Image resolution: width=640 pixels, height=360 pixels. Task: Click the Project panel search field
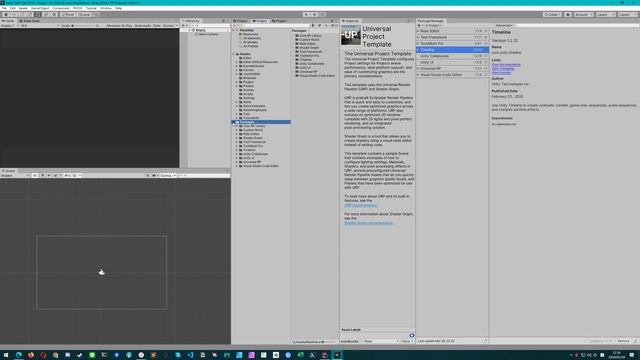pos(276,26)
